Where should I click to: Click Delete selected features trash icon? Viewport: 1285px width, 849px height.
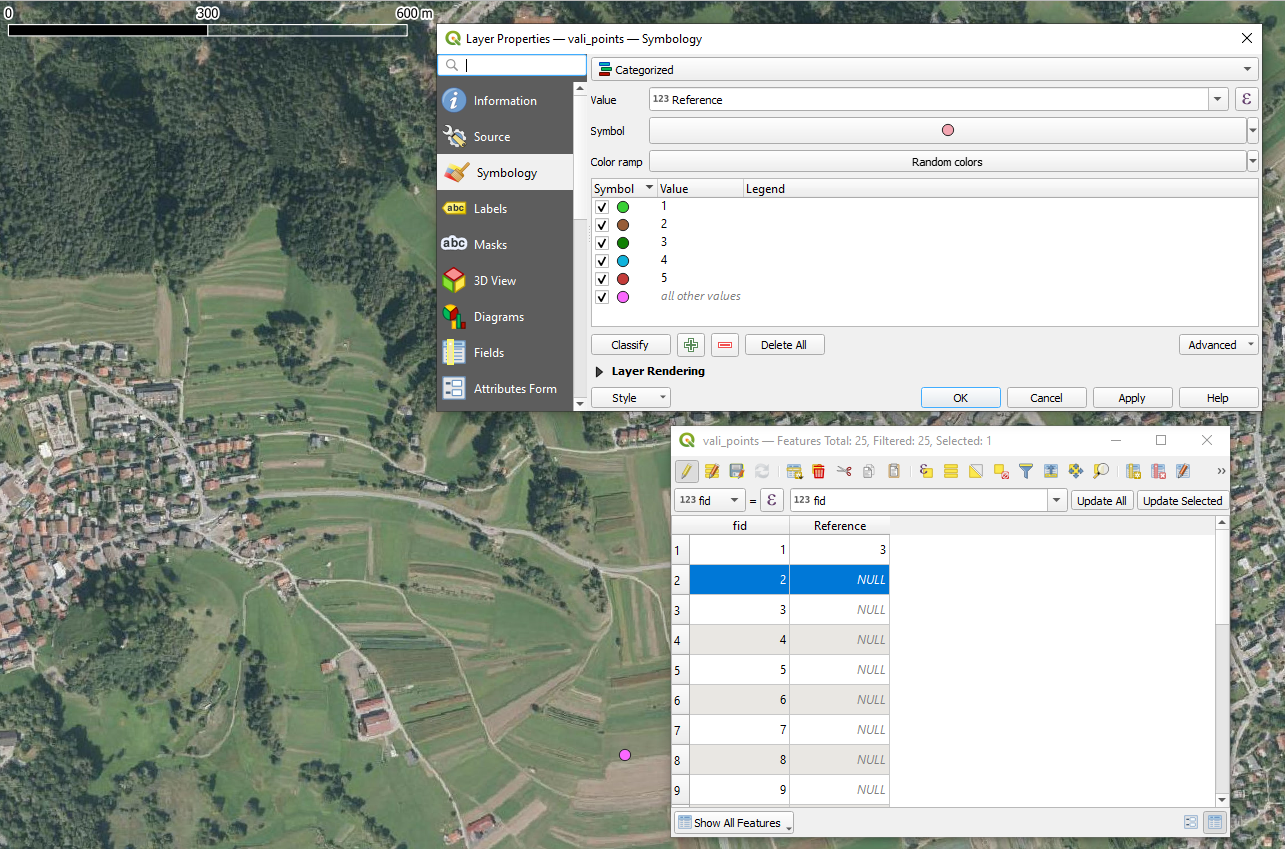pyautogui.click(x=818, y=471)
